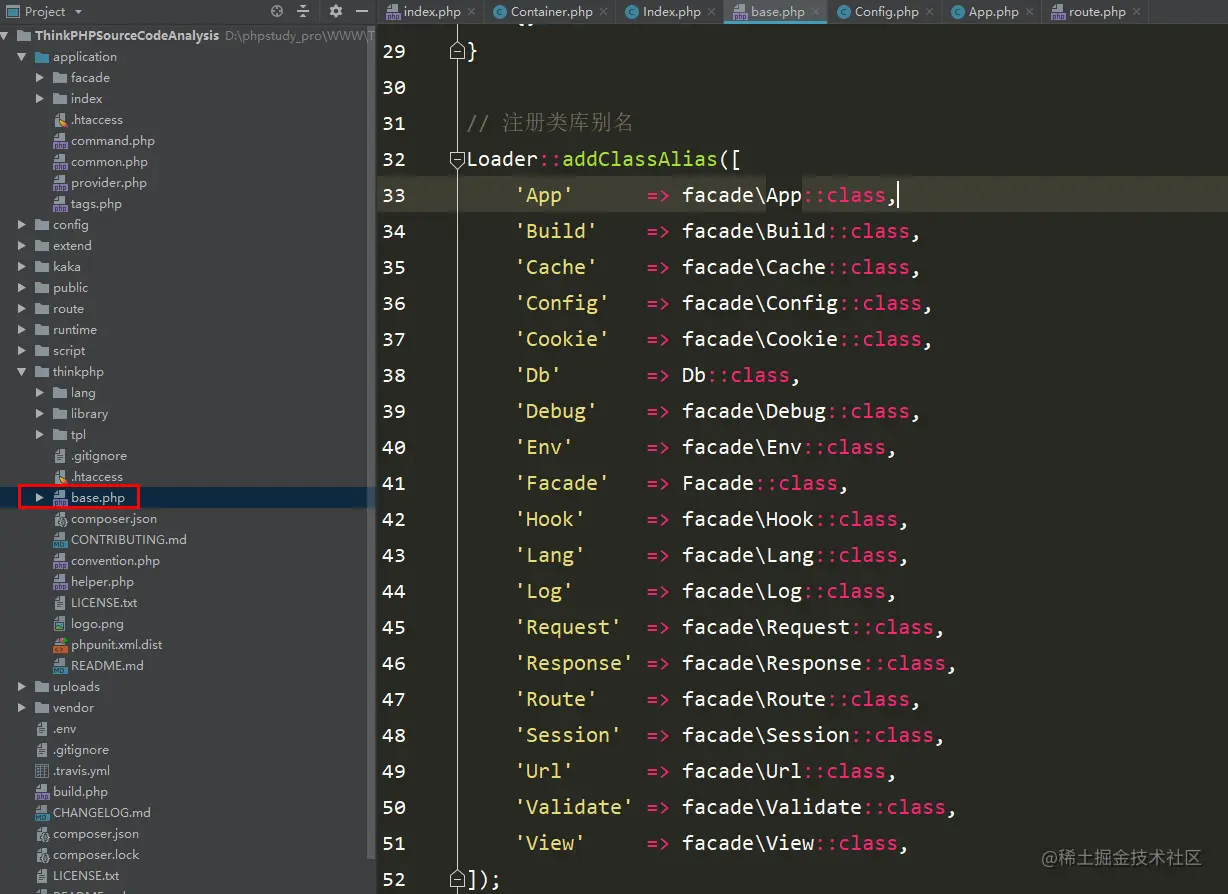Open Project panel settings gear
Screen dimensions: 1228x894
pyautogui.click(x=335, y=11)
